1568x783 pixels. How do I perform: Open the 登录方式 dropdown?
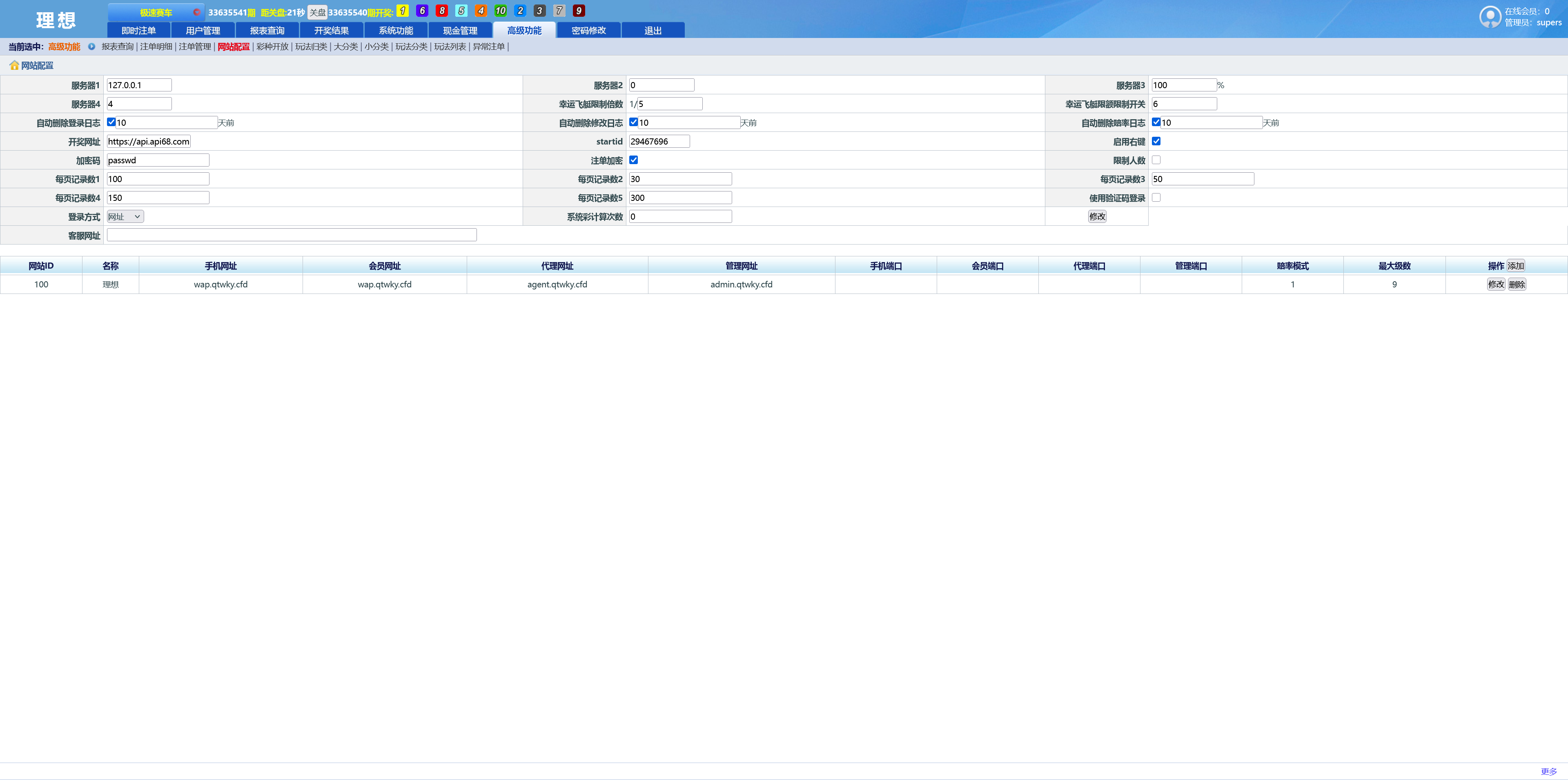tap(125, 217)
